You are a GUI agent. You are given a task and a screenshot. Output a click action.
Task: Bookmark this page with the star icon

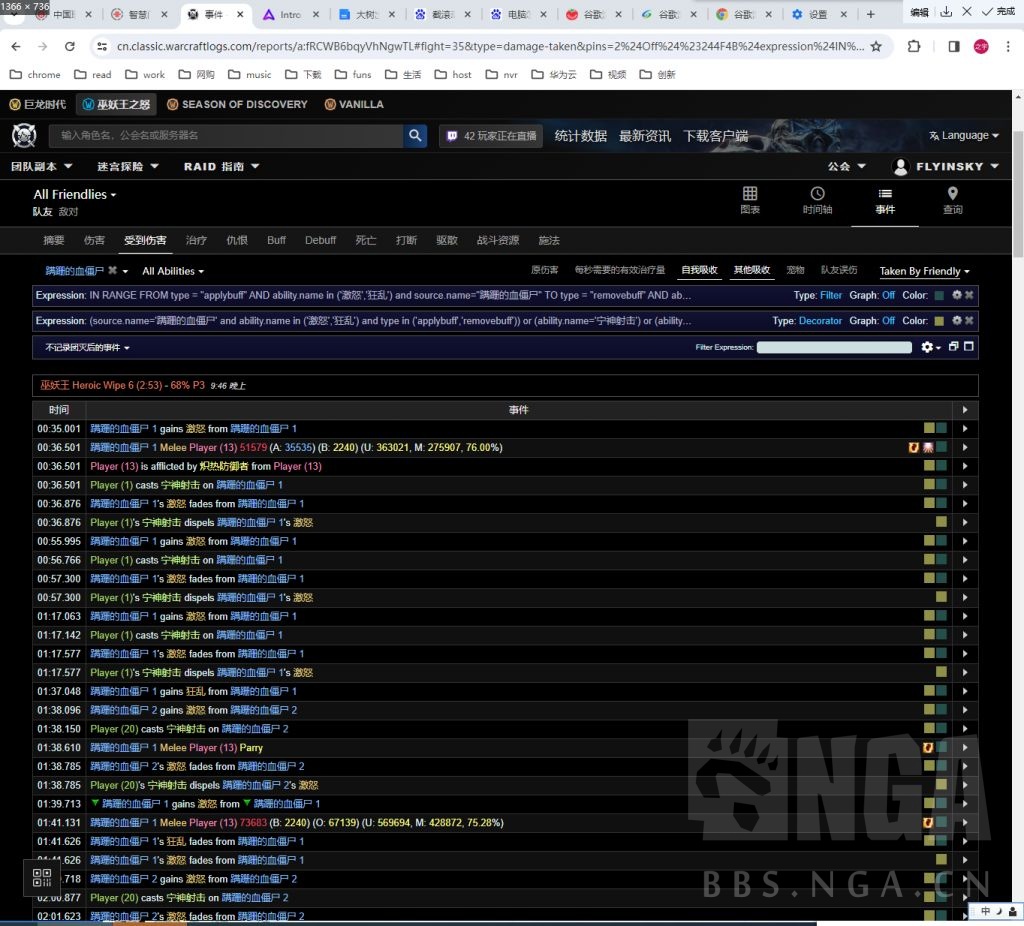click(x=876, y=47)
